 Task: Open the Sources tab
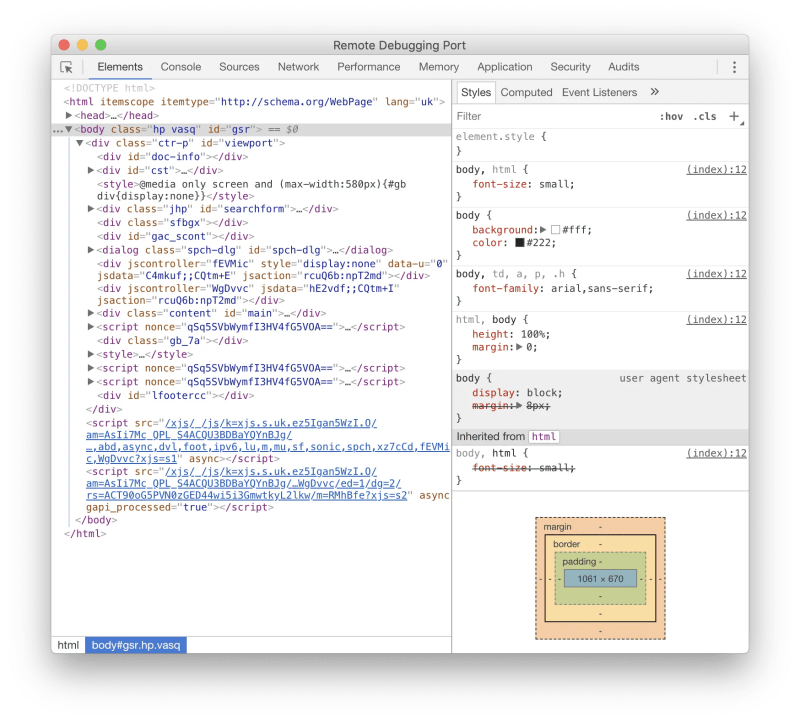tap(239, 67)
